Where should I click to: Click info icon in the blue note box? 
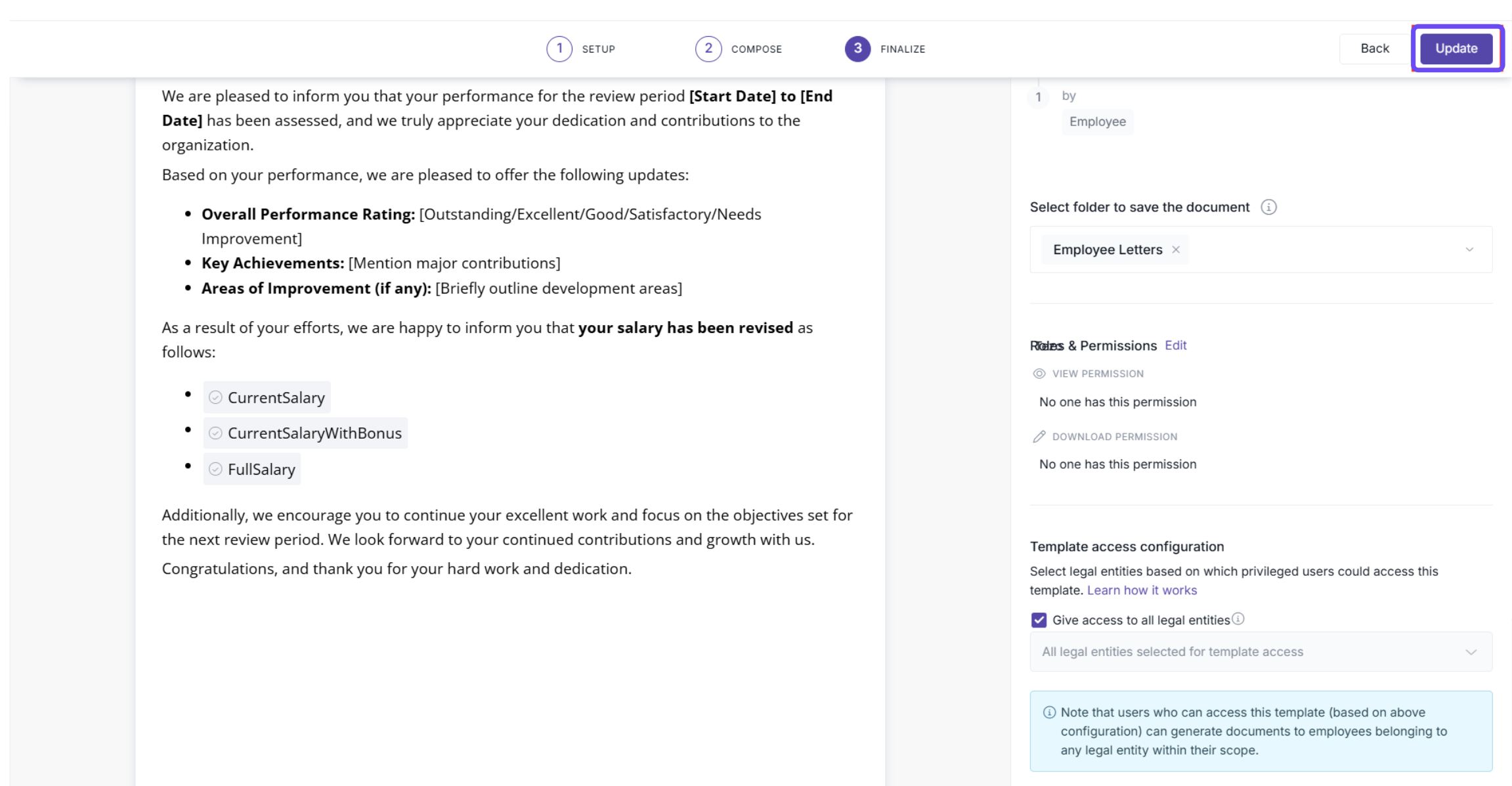pos(1049,712)
